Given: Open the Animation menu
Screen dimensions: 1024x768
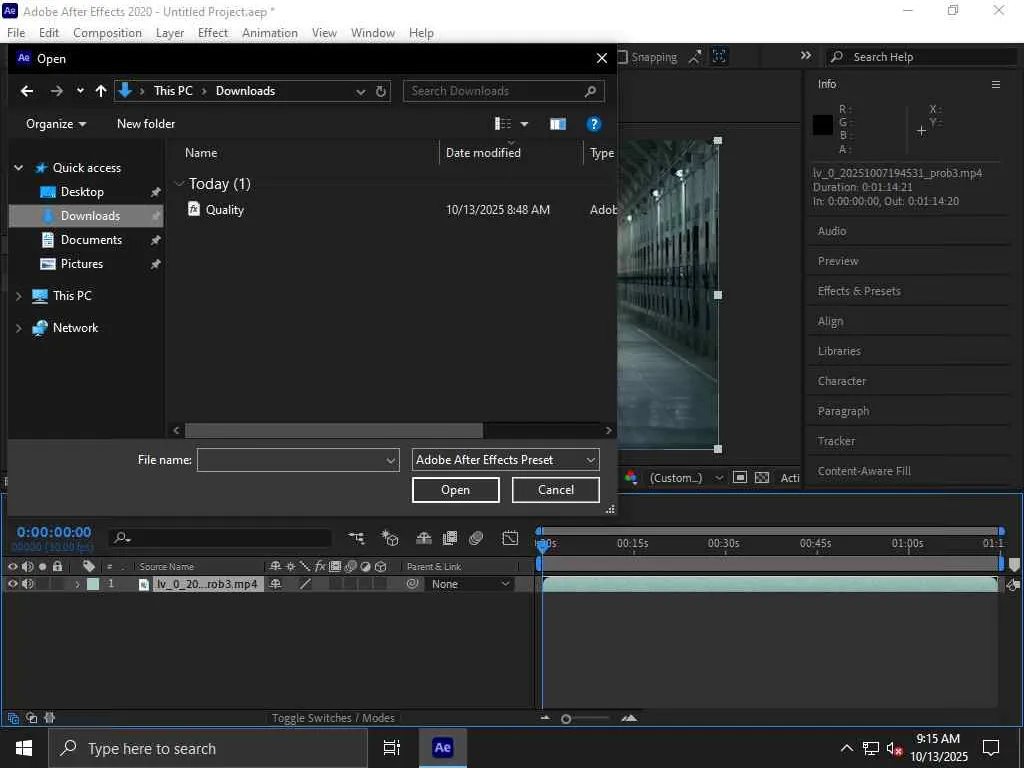Looking at the screenshot, I should 269,33.
